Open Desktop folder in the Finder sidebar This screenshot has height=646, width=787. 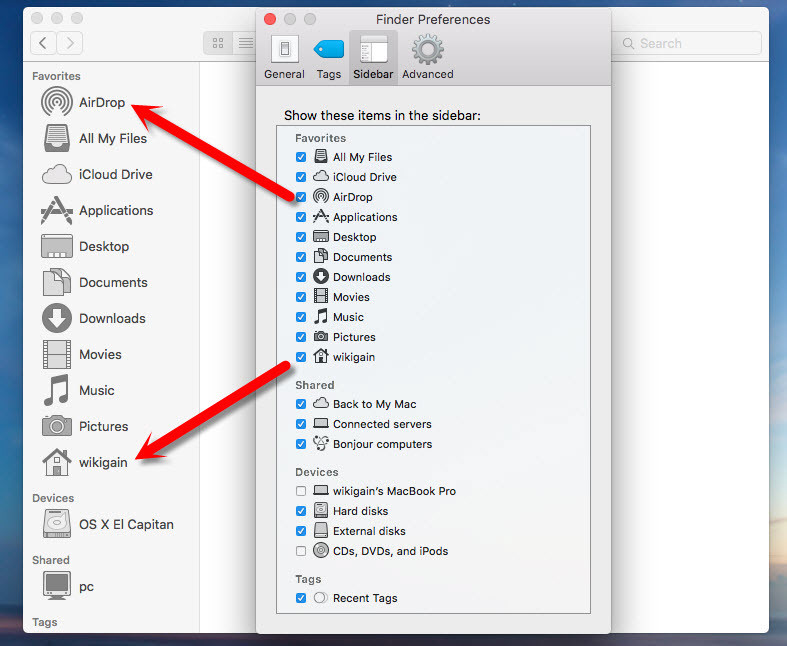tap(85, 246)
